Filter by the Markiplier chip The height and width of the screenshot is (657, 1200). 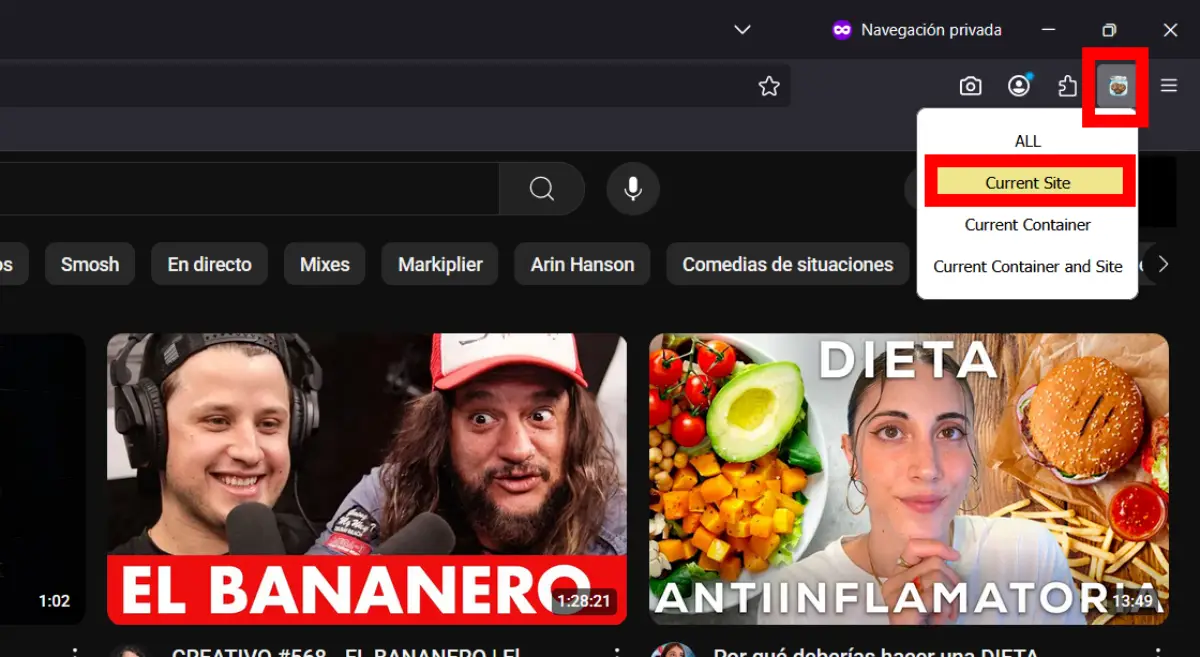(x=440, y=265)
